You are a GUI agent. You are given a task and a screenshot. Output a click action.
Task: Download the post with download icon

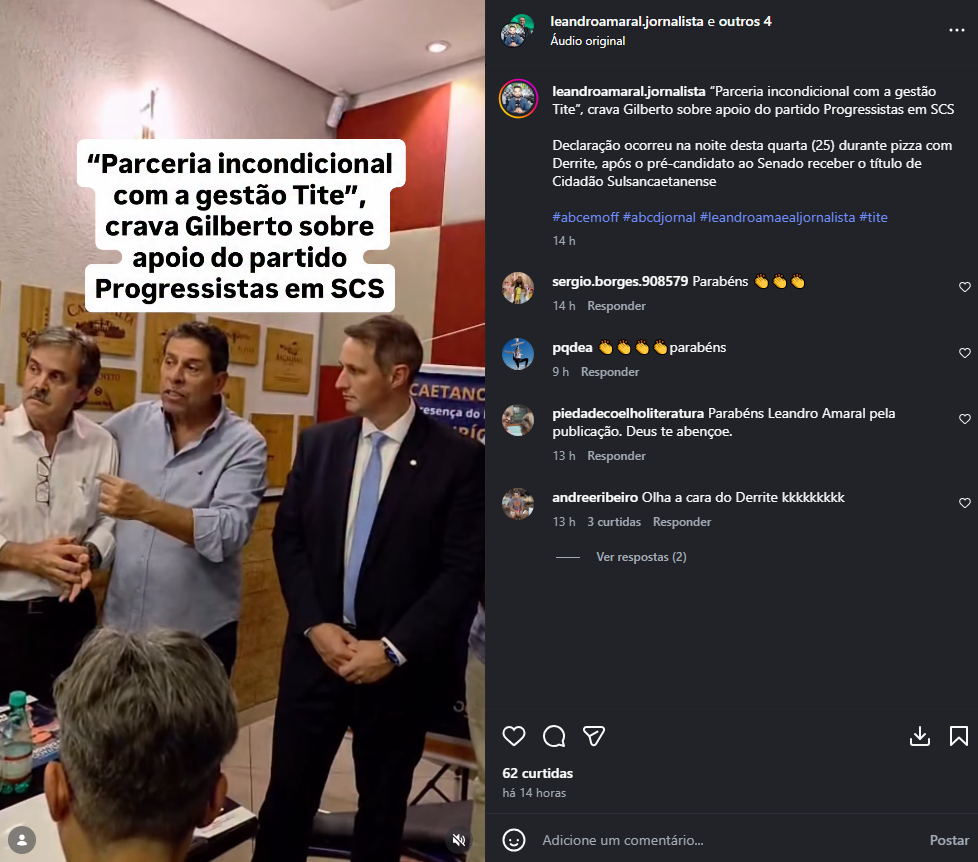(x=919, y=736)
